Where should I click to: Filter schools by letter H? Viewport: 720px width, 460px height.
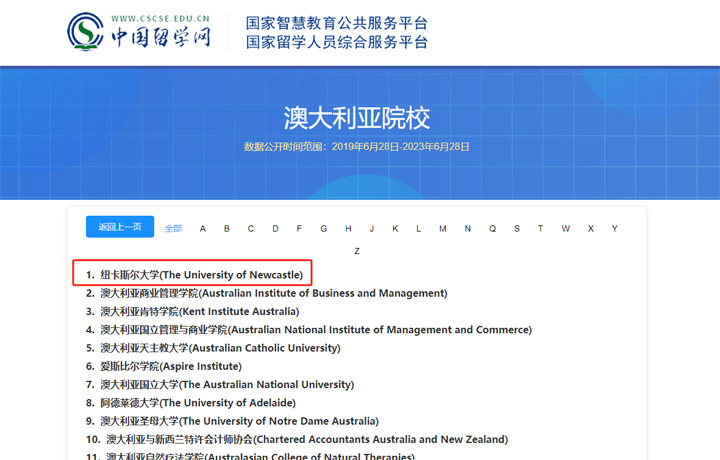coord(348,229)
